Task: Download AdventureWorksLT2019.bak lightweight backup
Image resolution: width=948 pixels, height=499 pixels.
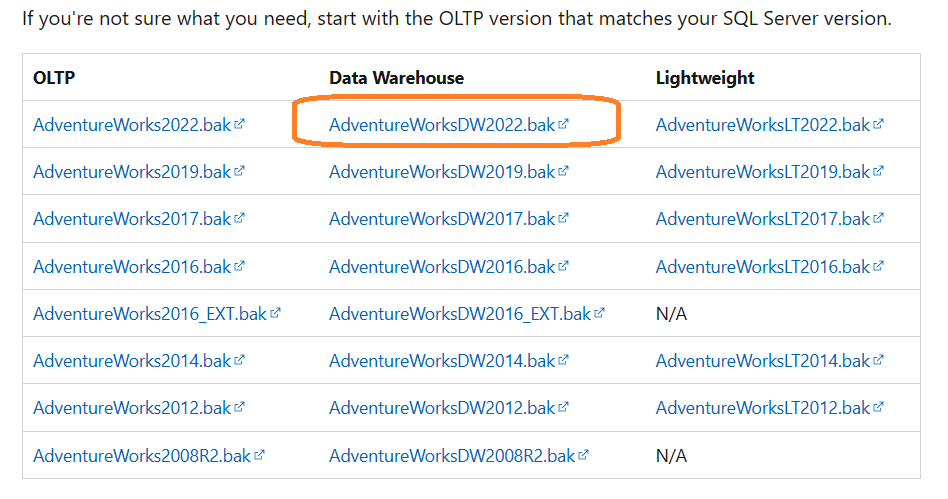Action: (763, 172)
